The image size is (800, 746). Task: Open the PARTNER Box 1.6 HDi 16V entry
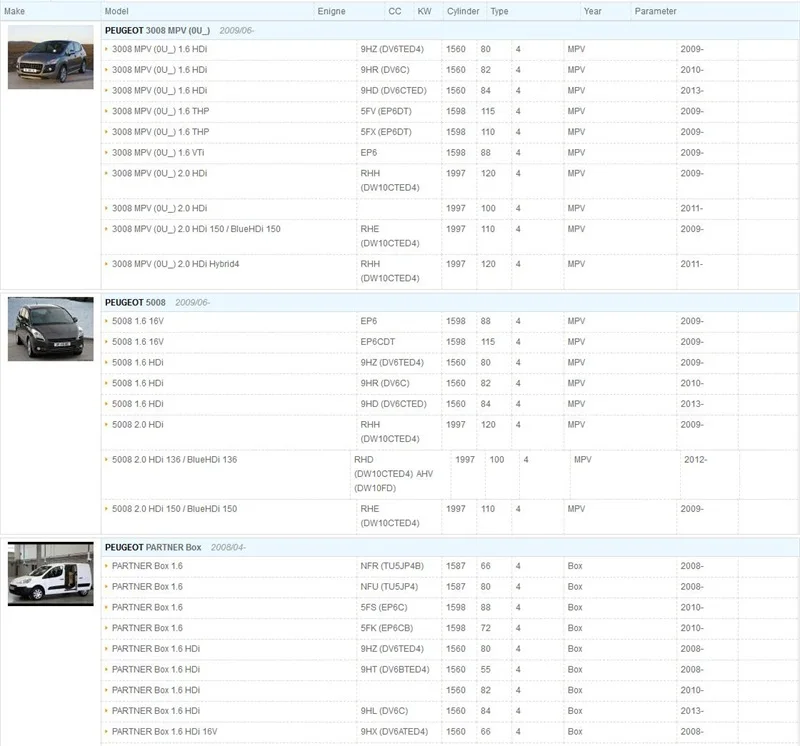[x=165, y=732]
